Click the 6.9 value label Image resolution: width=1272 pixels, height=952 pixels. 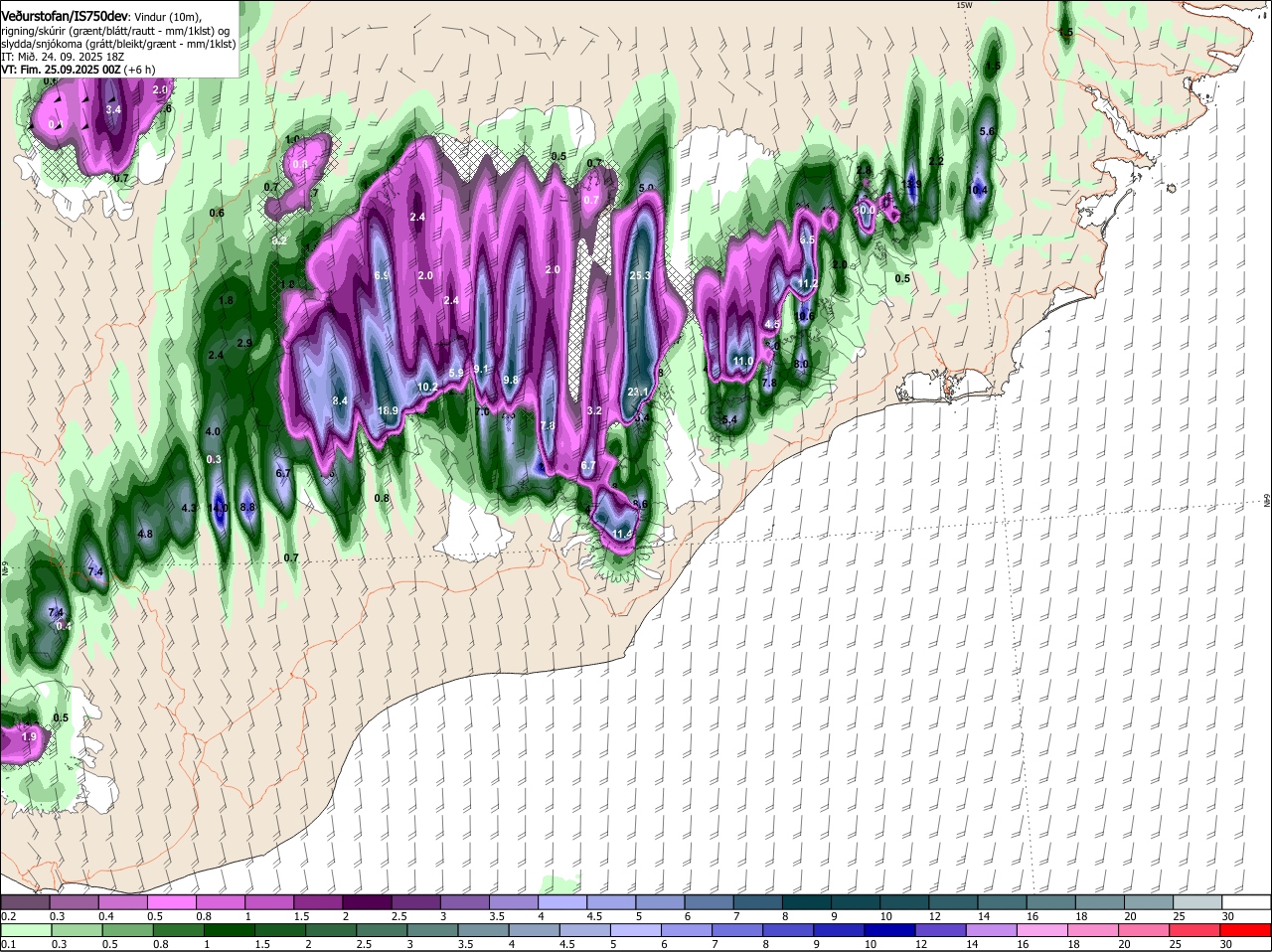[x=382, y=275]
